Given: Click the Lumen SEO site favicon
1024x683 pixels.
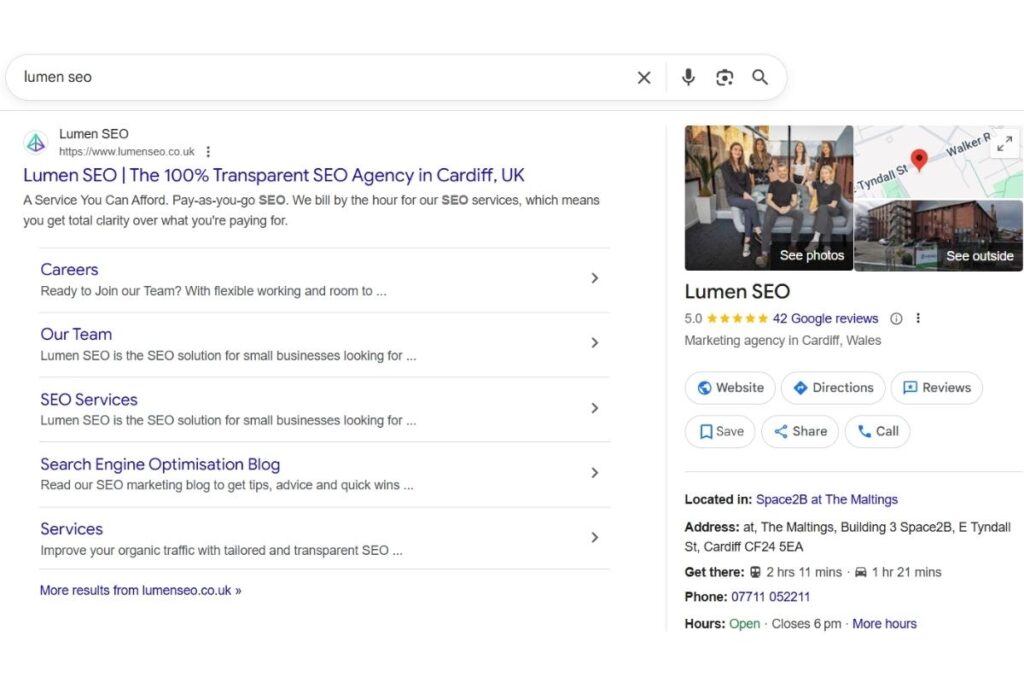Looking at the screenshot, I should pyautogui.click(x=36, y=142).
